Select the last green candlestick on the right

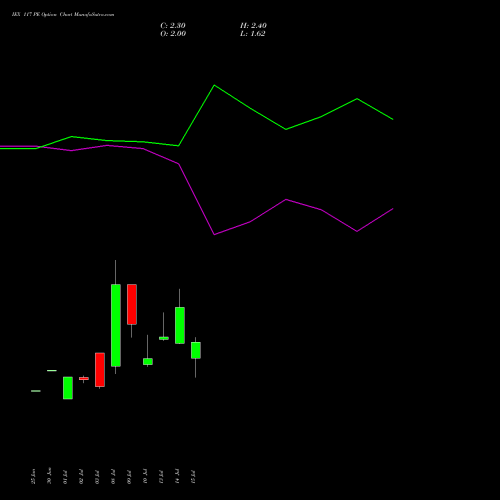[x=196, y=350]
